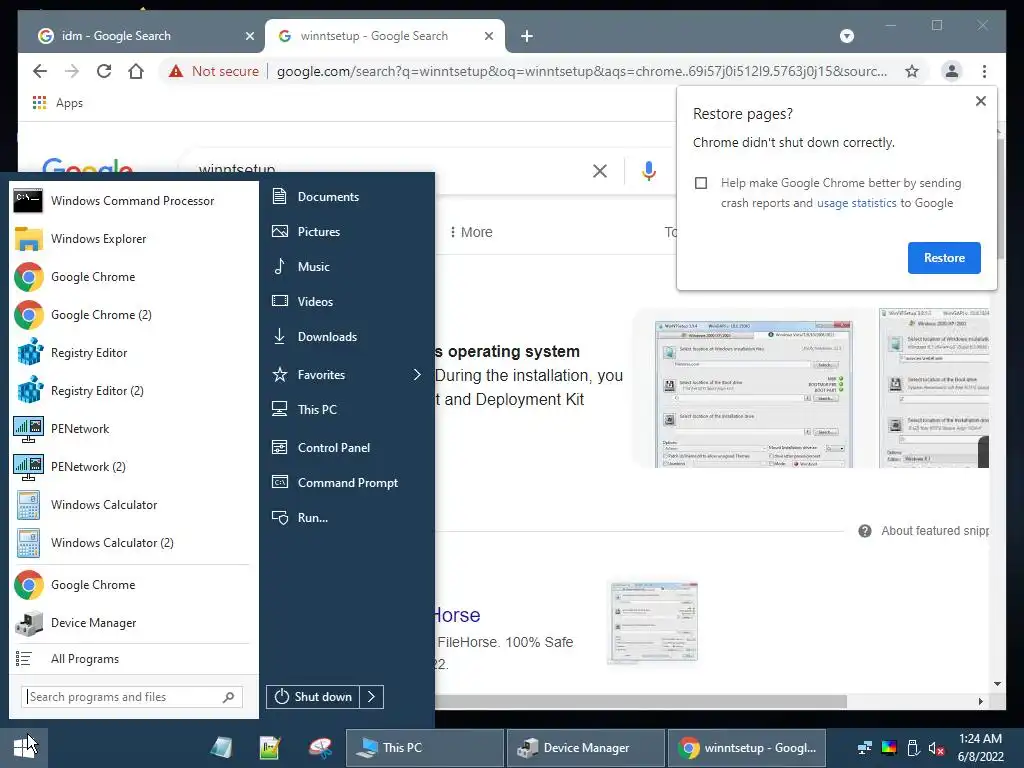Open a new Chrome tab
Viewport: 1024px width, 768px height.
(x=526, y=36)
